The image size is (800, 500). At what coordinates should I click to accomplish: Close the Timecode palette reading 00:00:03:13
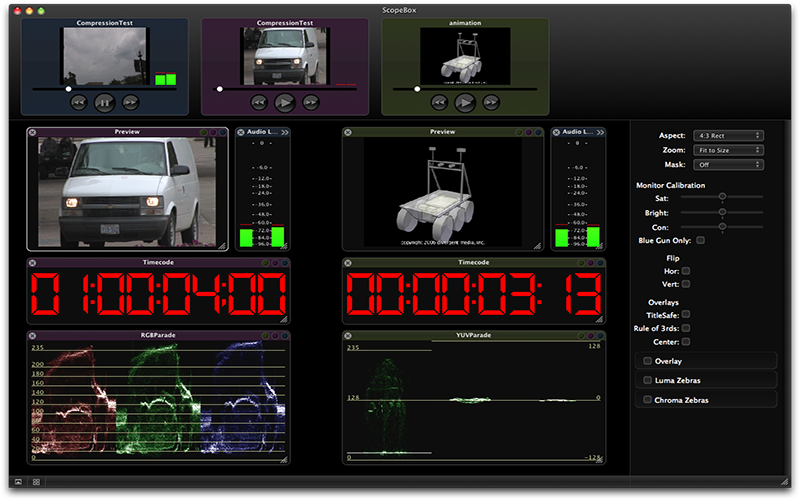(348, 263)
